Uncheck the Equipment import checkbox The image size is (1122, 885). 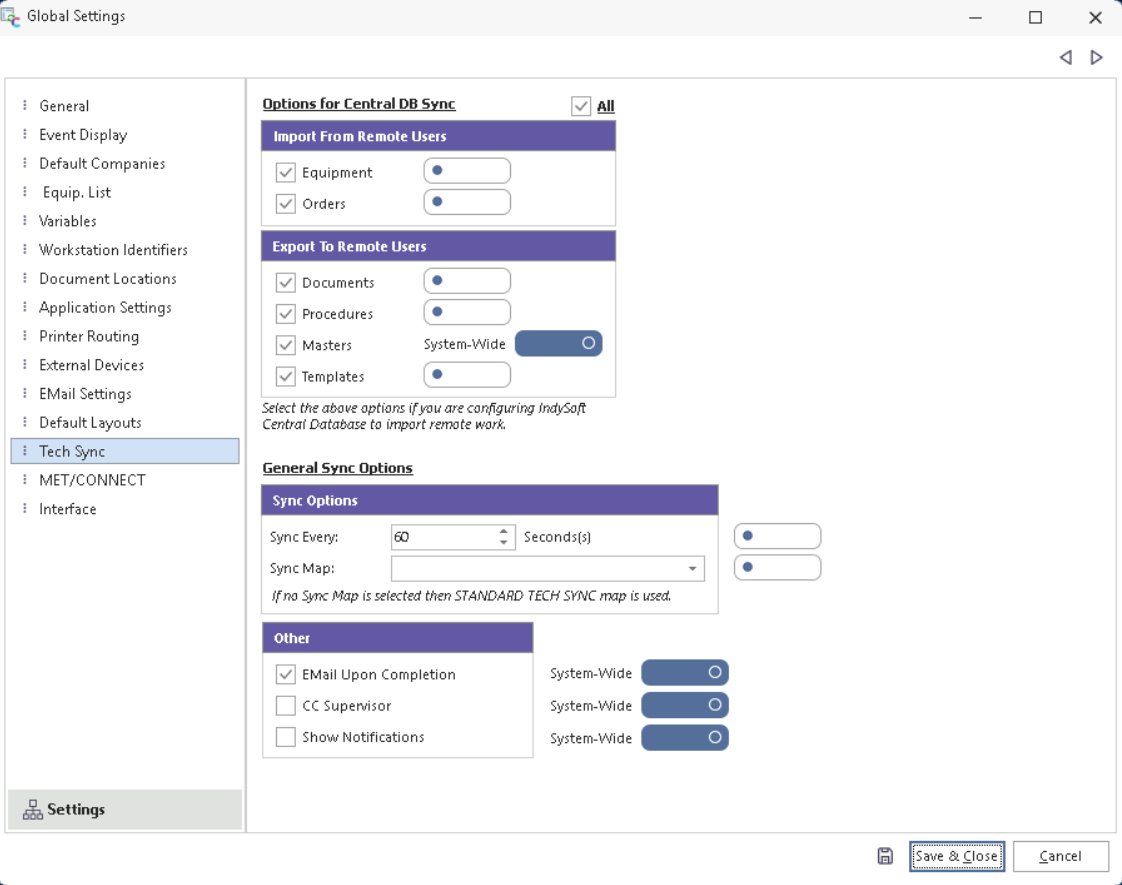click(x=286, y=173)
